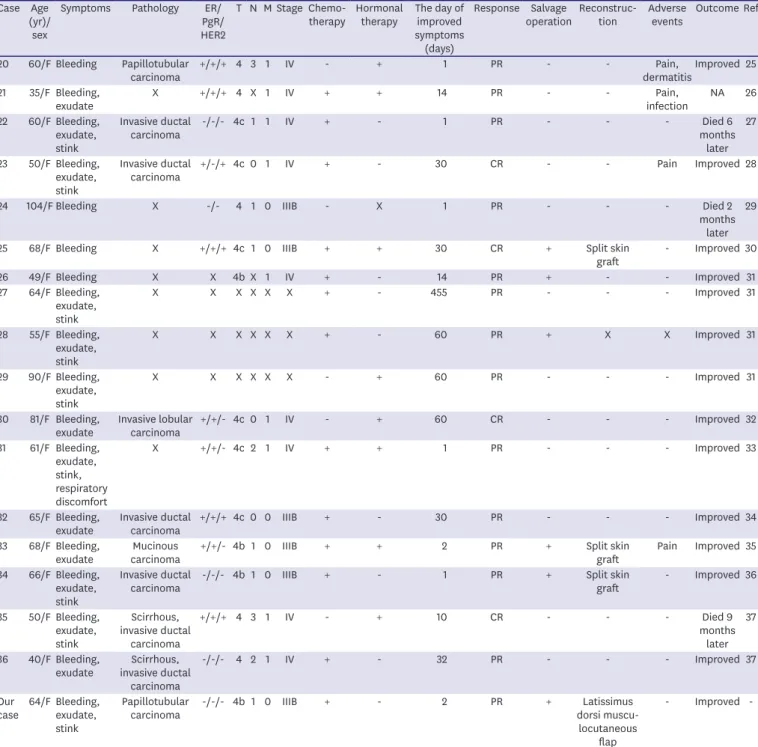
Task: Click the '66/F' age cell
Action: 40,575
